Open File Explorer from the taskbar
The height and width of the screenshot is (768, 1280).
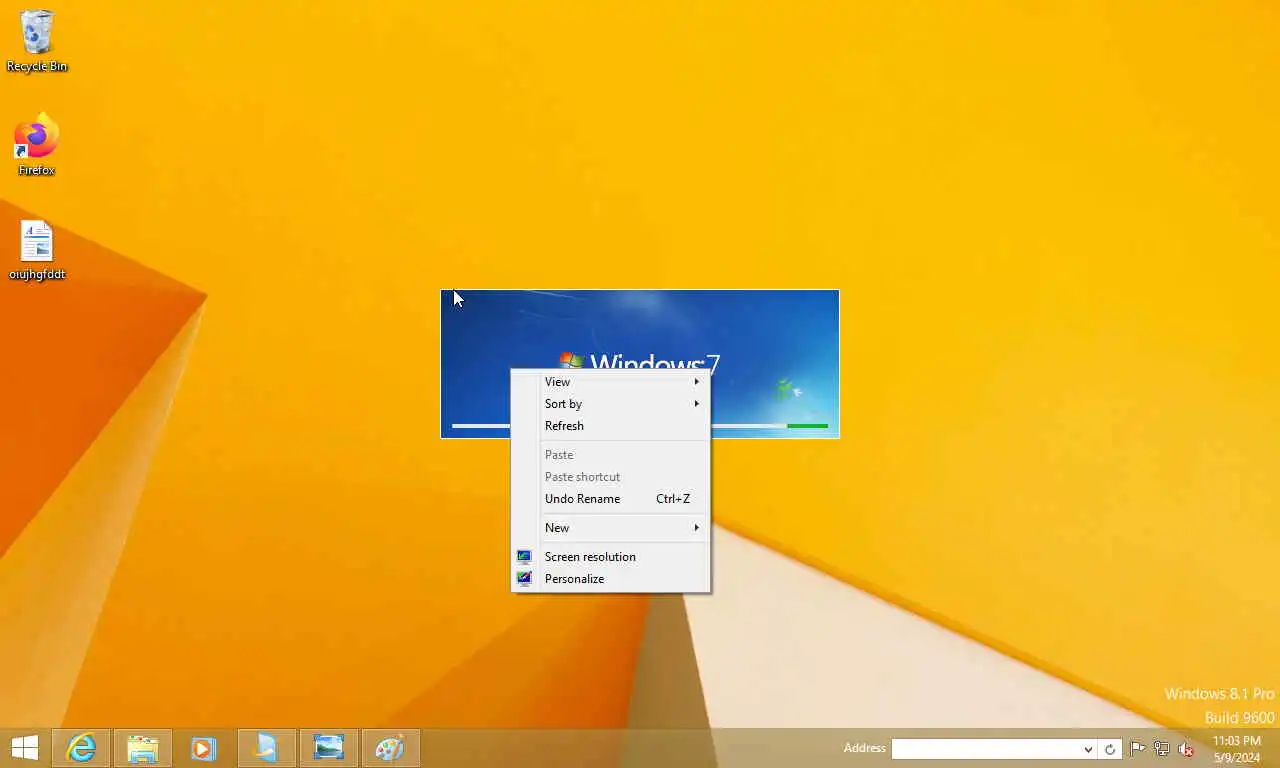click(143, 748)
